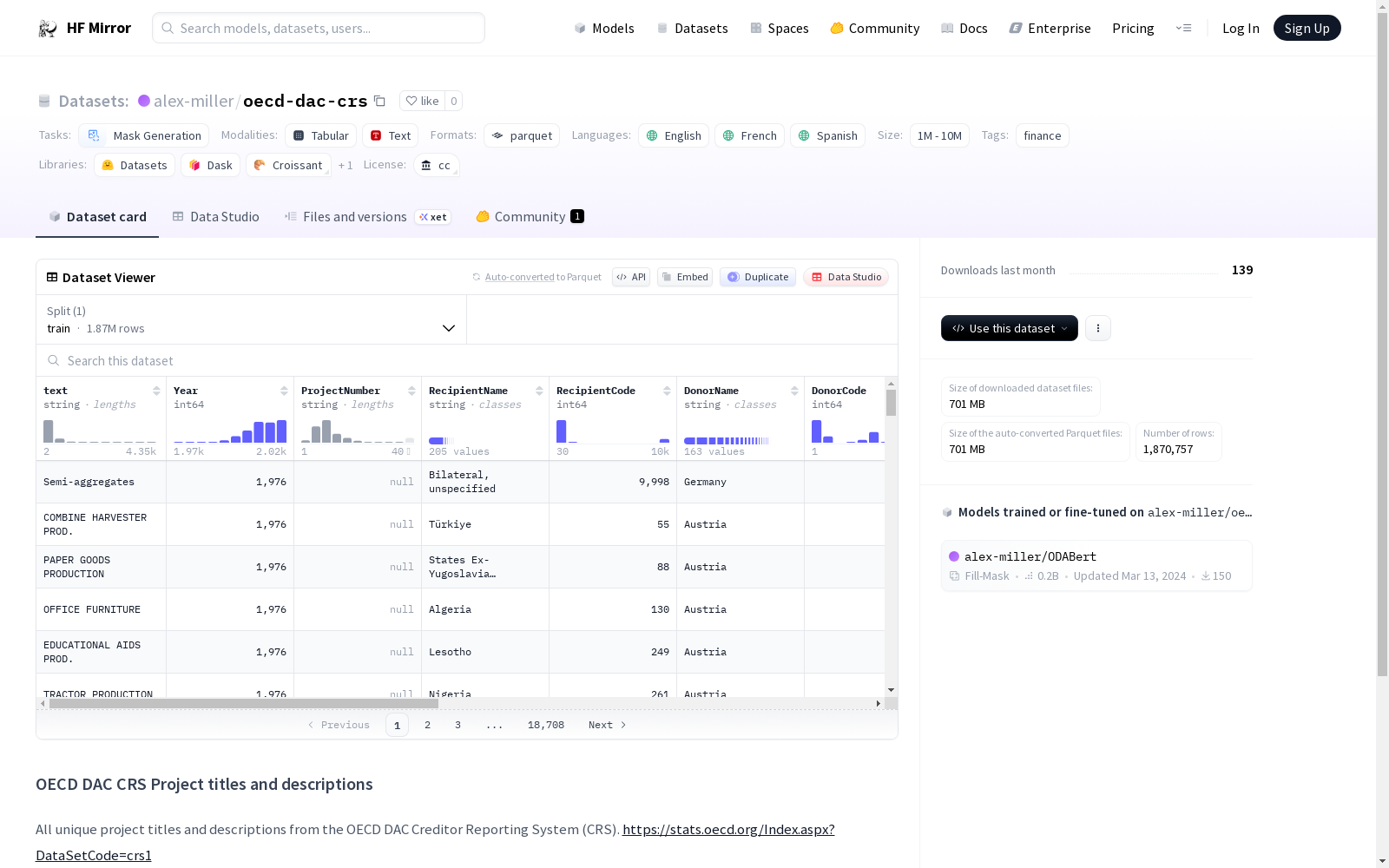Expand the +1 additional libraries
Screen dimensions: 1389x868
(x=346, y=165)
